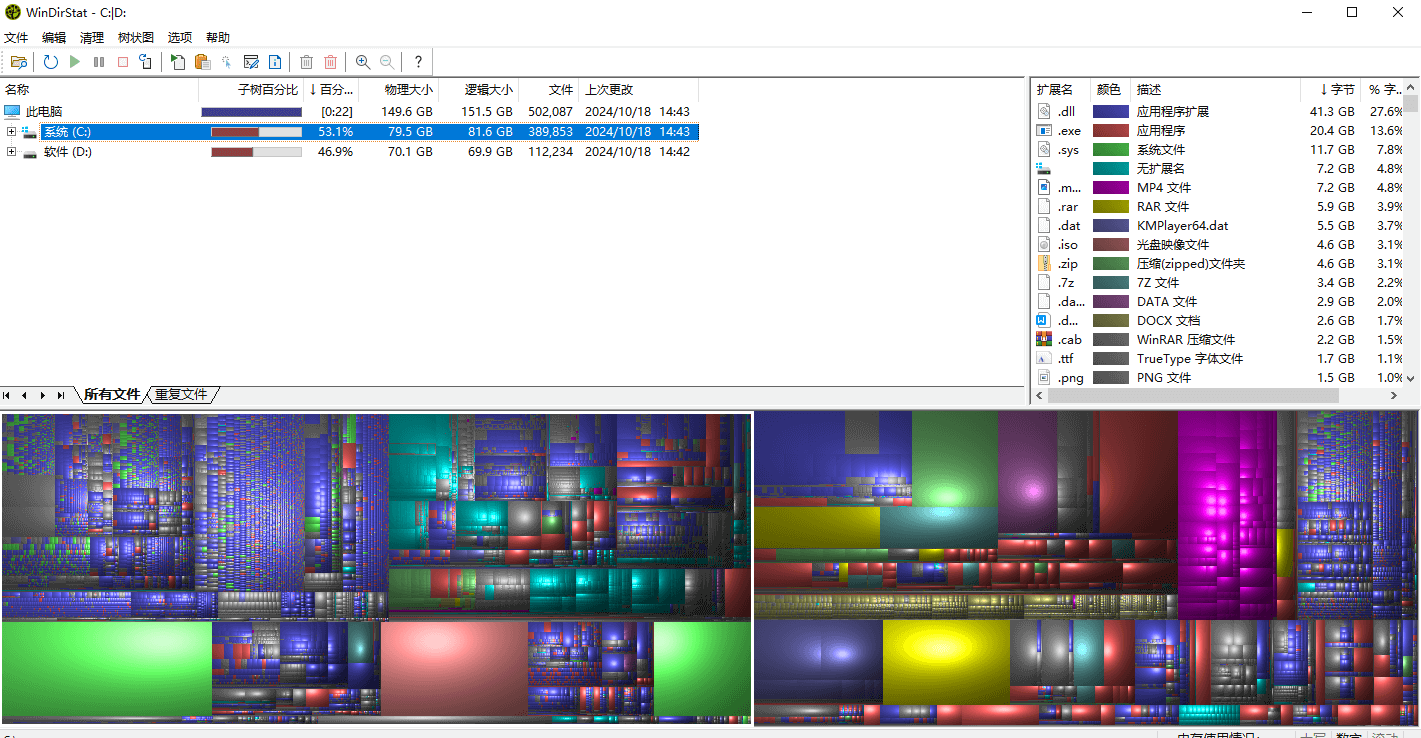Click the Help question mark button
The height and width of the screenshot is (738, 1421).
pos(418,61)
